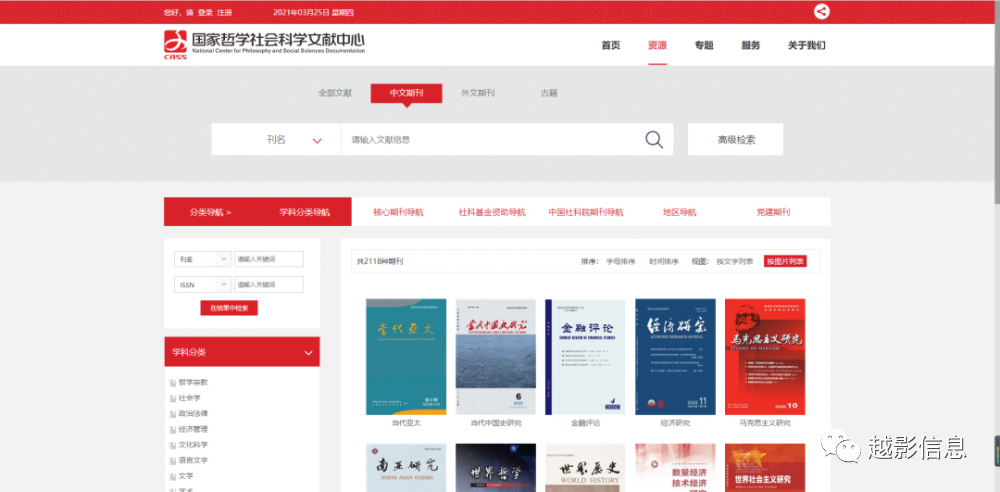Screen dimensions: 1000x492
Task: Open the 资源 menu item
Action: pyautogui.click(x=658, y=45)
